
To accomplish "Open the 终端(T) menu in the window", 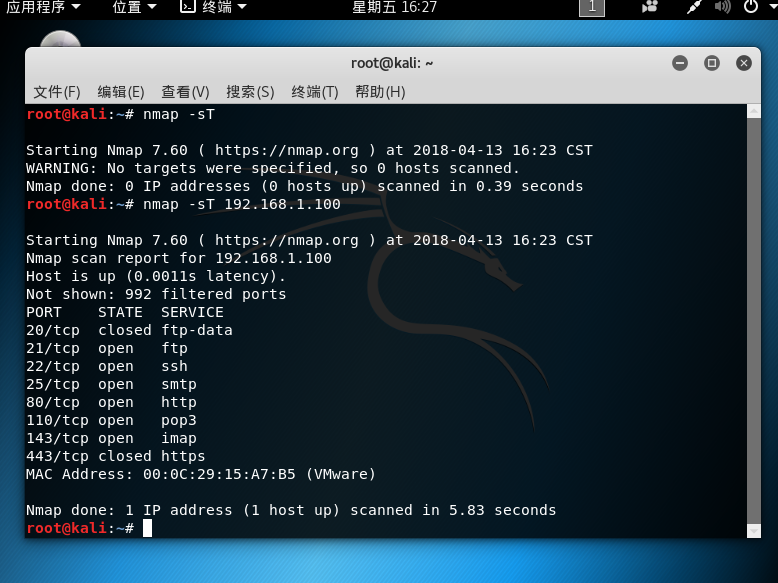I will (x=315, y=92).
